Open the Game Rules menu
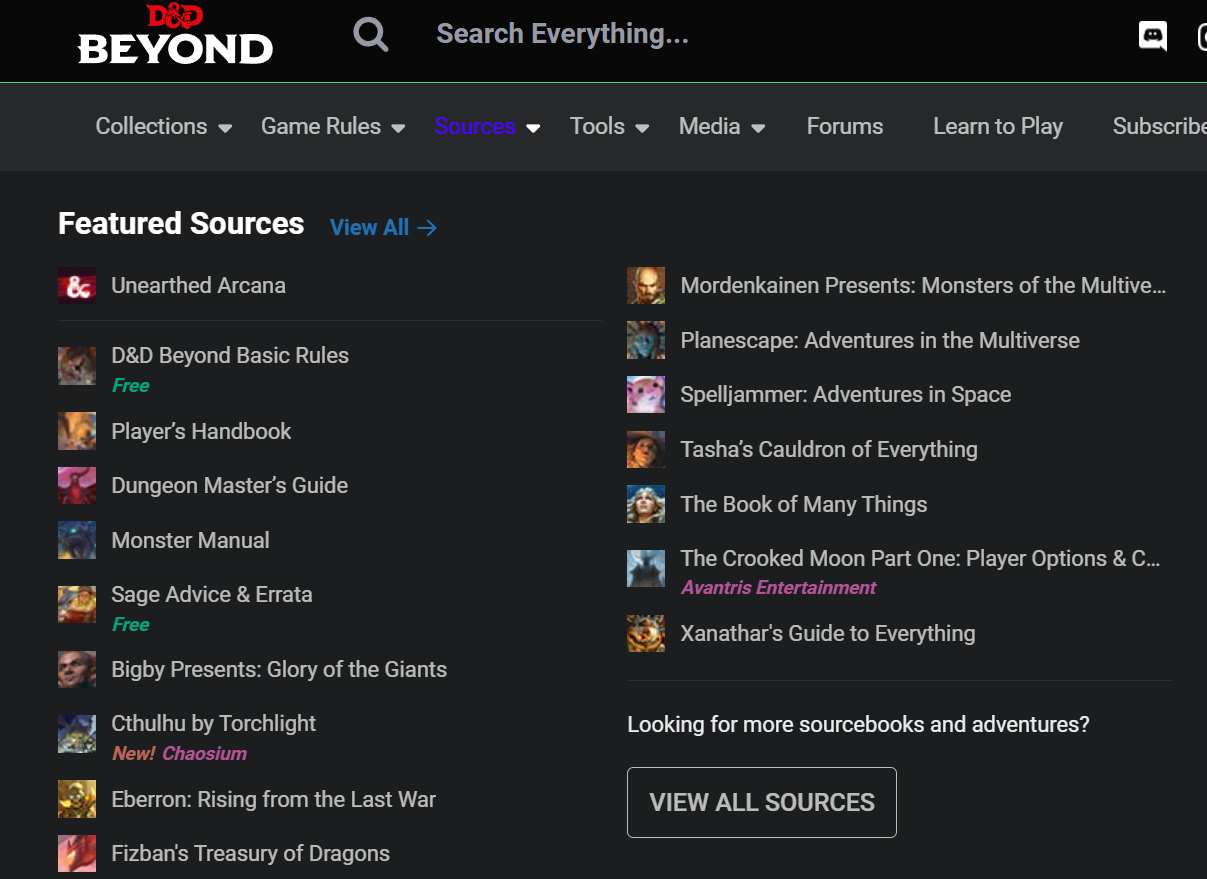Screen dimensions: 1207x879 coord(321,126)
